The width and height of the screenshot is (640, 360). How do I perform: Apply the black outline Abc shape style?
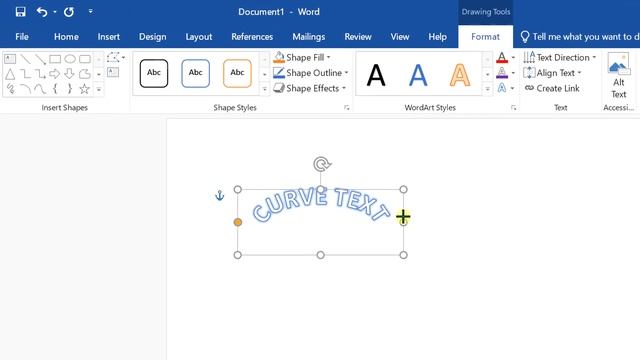[x=154, y=73]
